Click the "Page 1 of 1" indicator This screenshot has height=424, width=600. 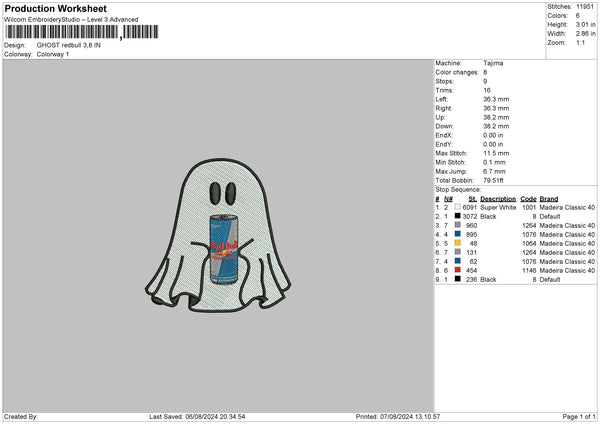coord(579,417)
